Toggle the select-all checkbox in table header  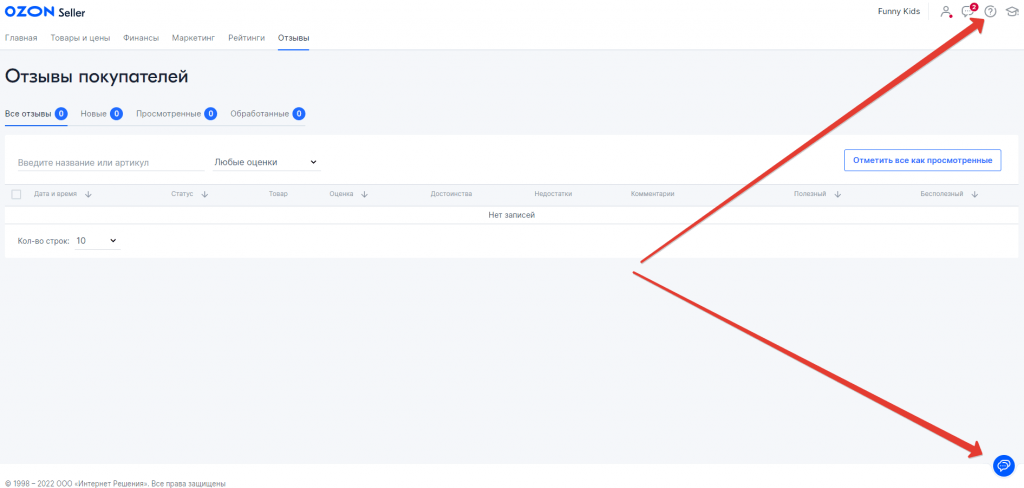point(16,194)
